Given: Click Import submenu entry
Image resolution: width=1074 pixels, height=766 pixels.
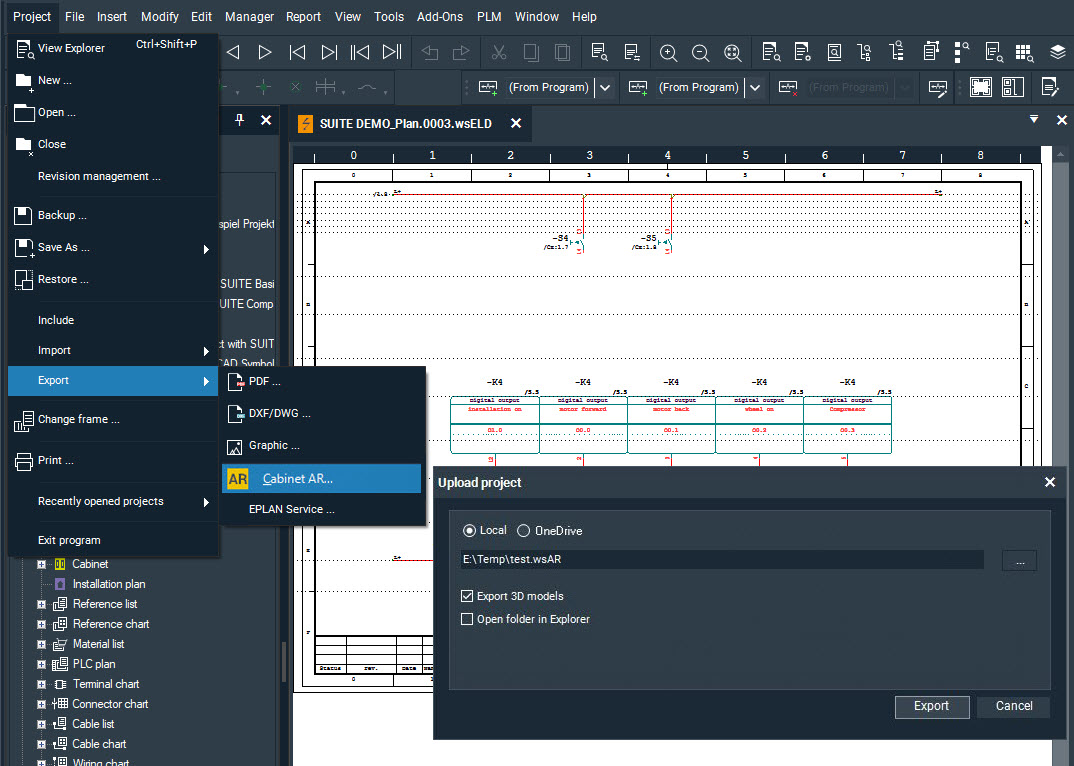Looking at the screenshot, I should coord(113,350).
